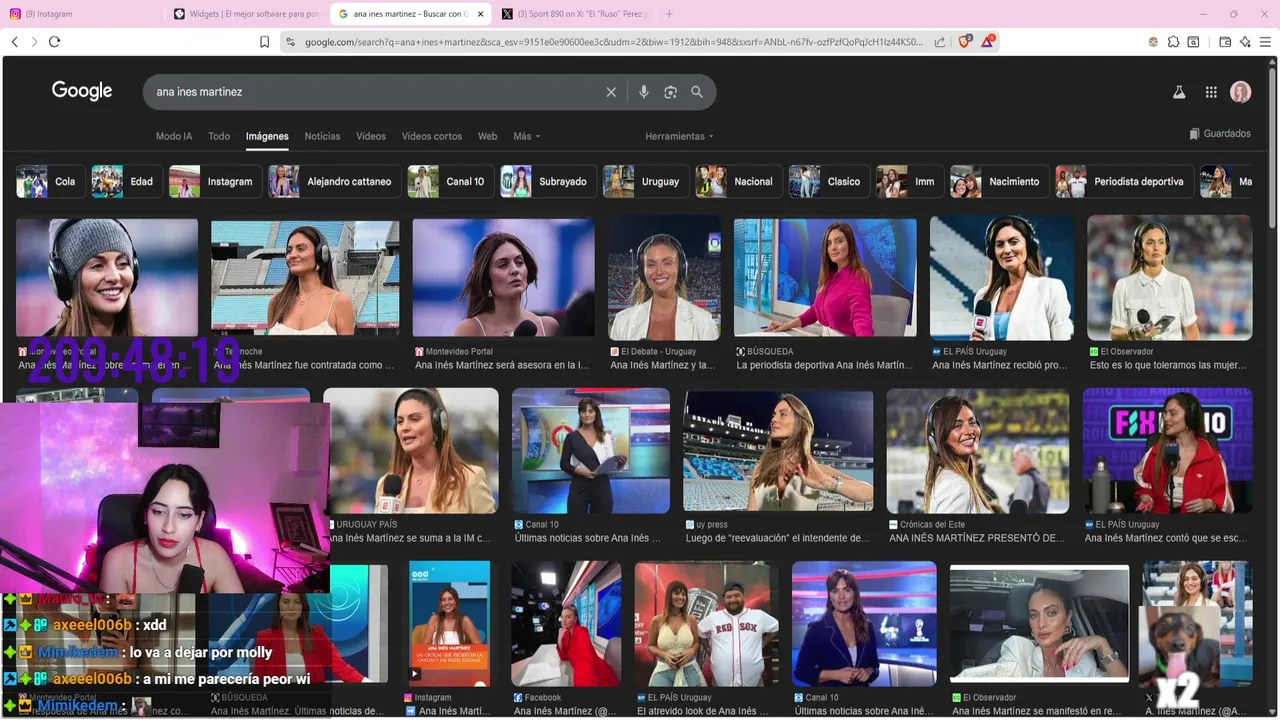
Task: Switch to the Widgets browser tab
Action: (247, 14)
